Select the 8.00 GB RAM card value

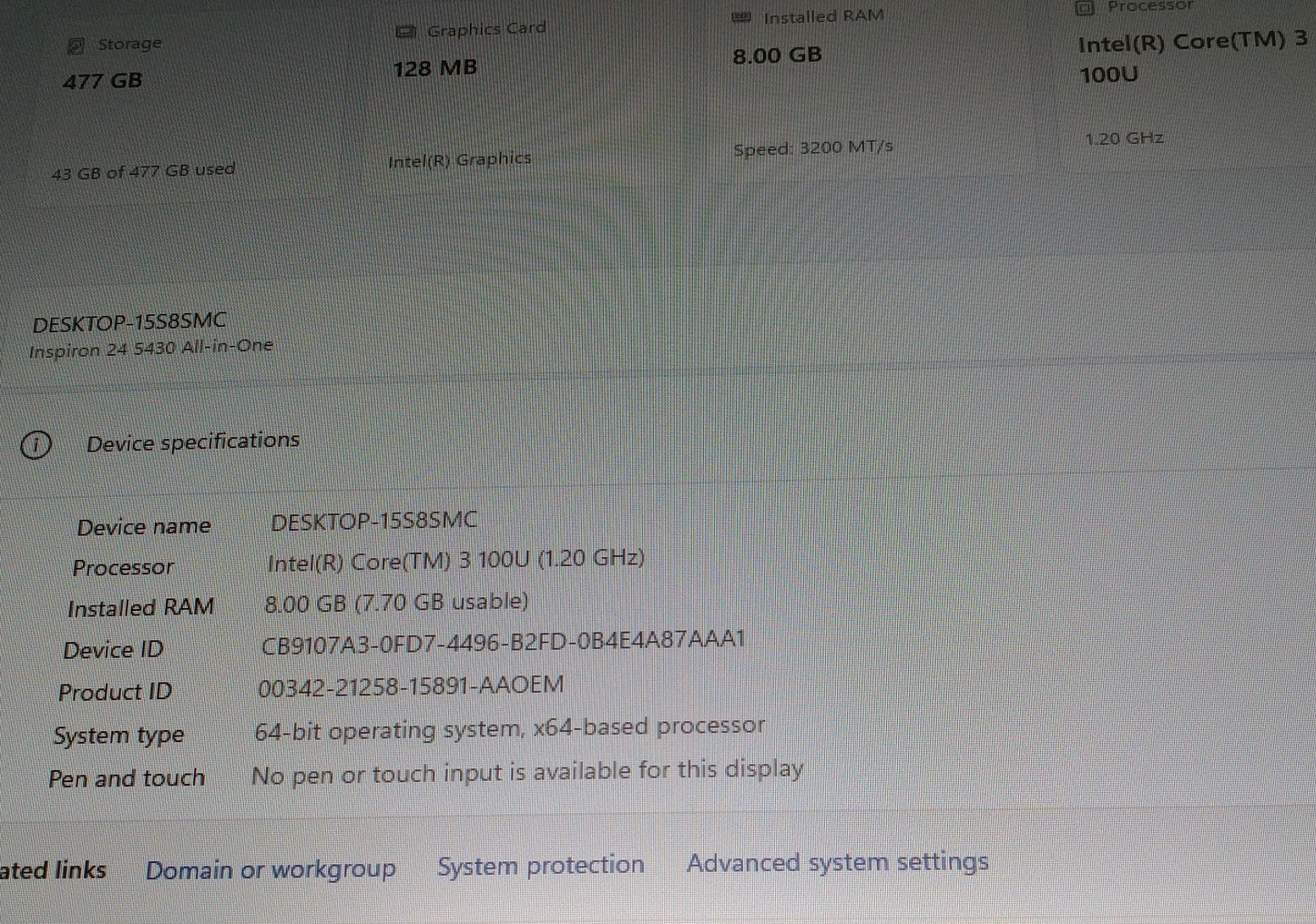777,56
